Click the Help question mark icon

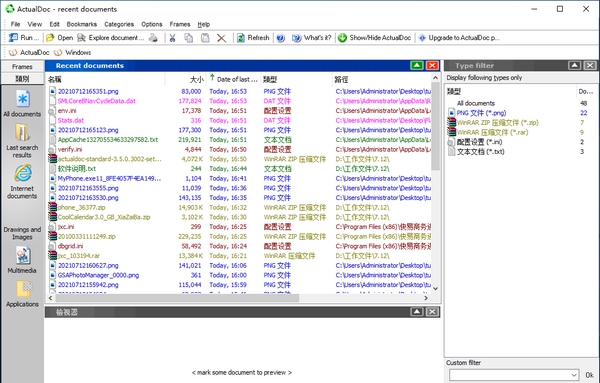click(280, 37)
